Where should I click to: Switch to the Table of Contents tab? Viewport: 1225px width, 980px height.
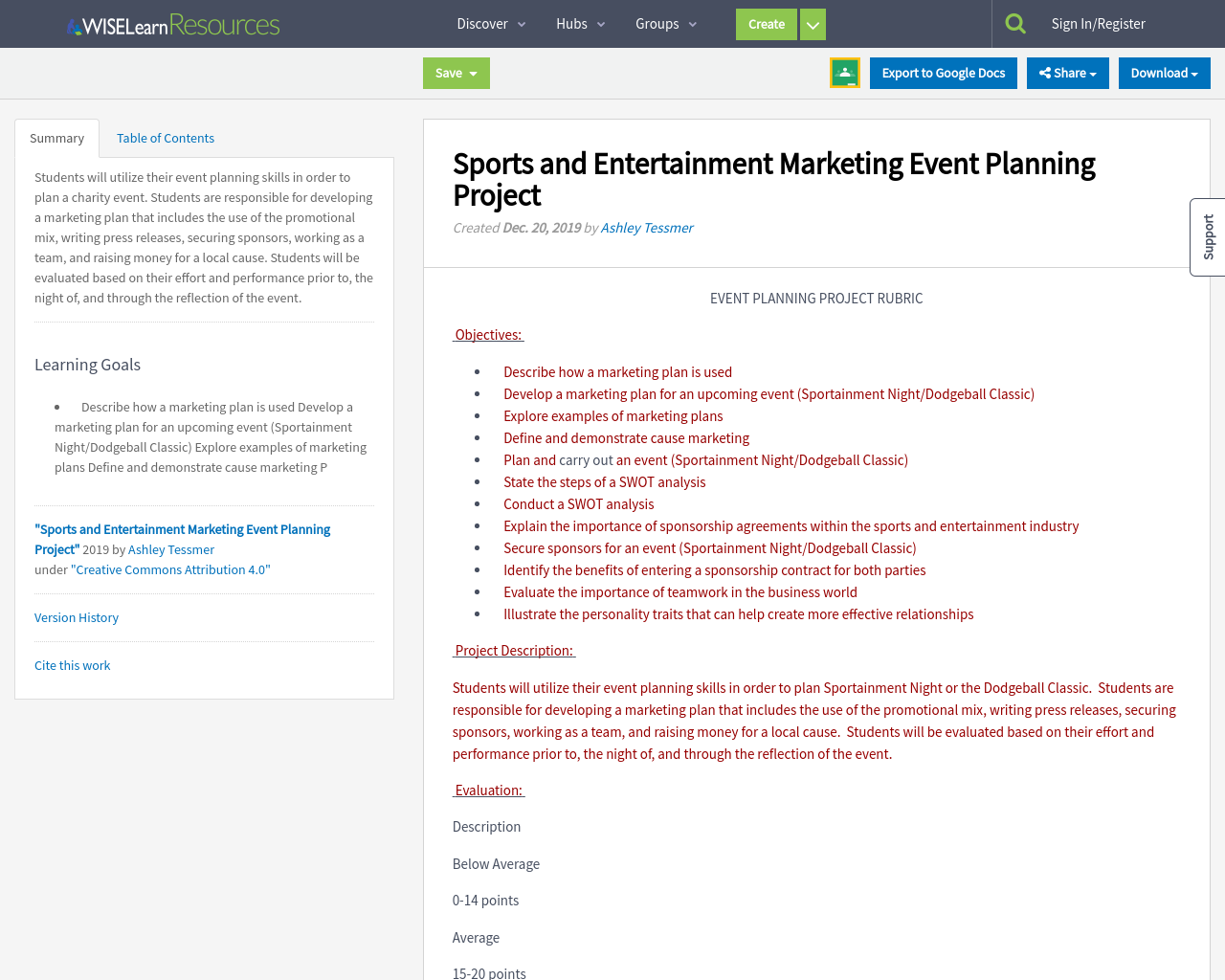coord(165,137)
